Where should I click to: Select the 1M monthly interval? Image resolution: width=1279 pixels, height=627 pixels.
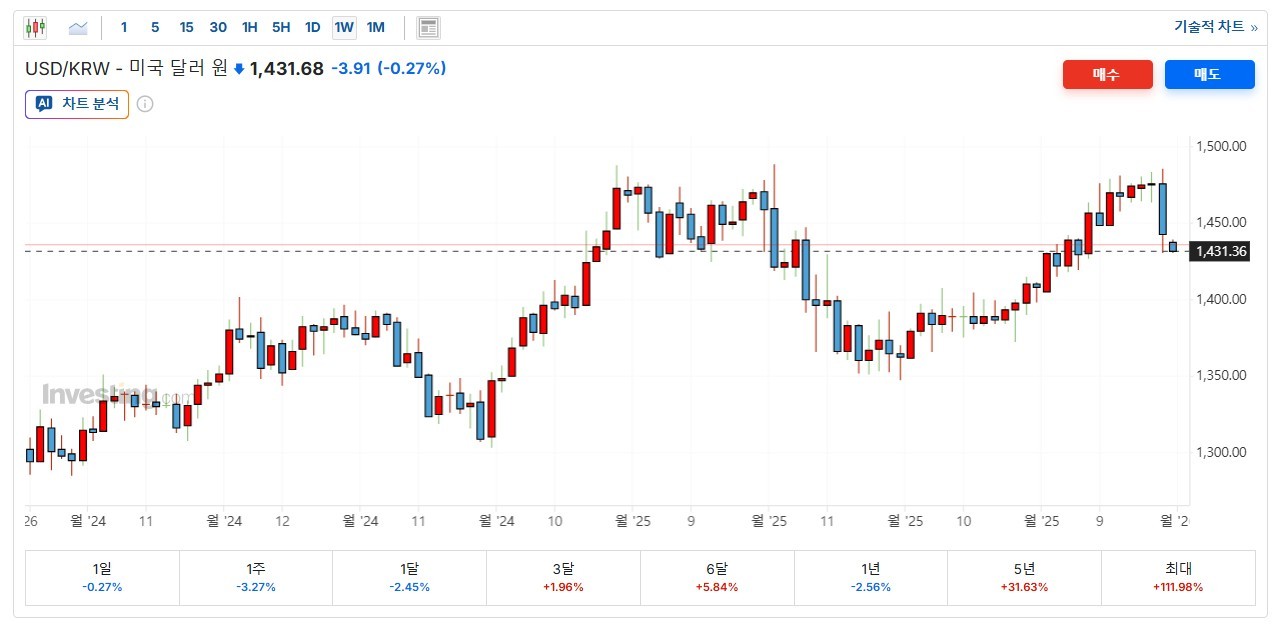click(x=376, y=28)
